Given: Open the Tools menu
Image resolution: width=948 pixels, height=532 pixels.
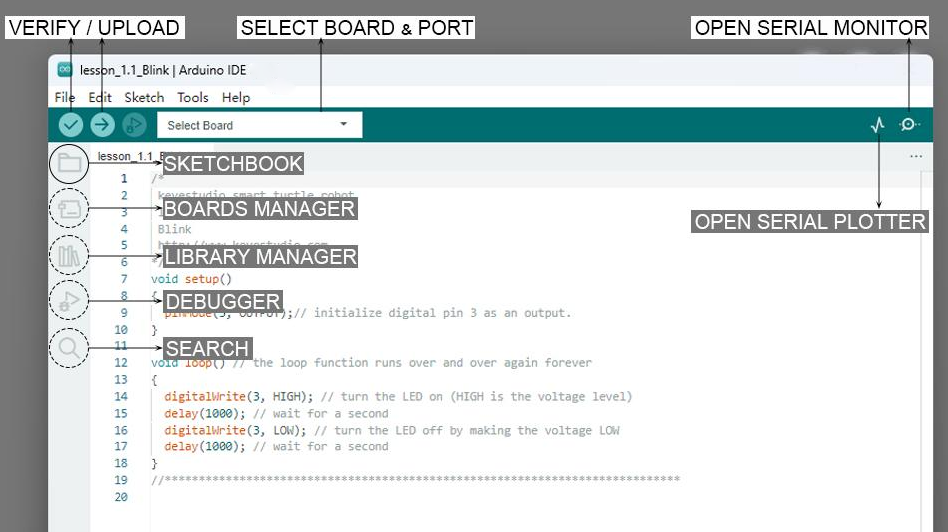Looking at the screenshot, I should tap(192, 97).
